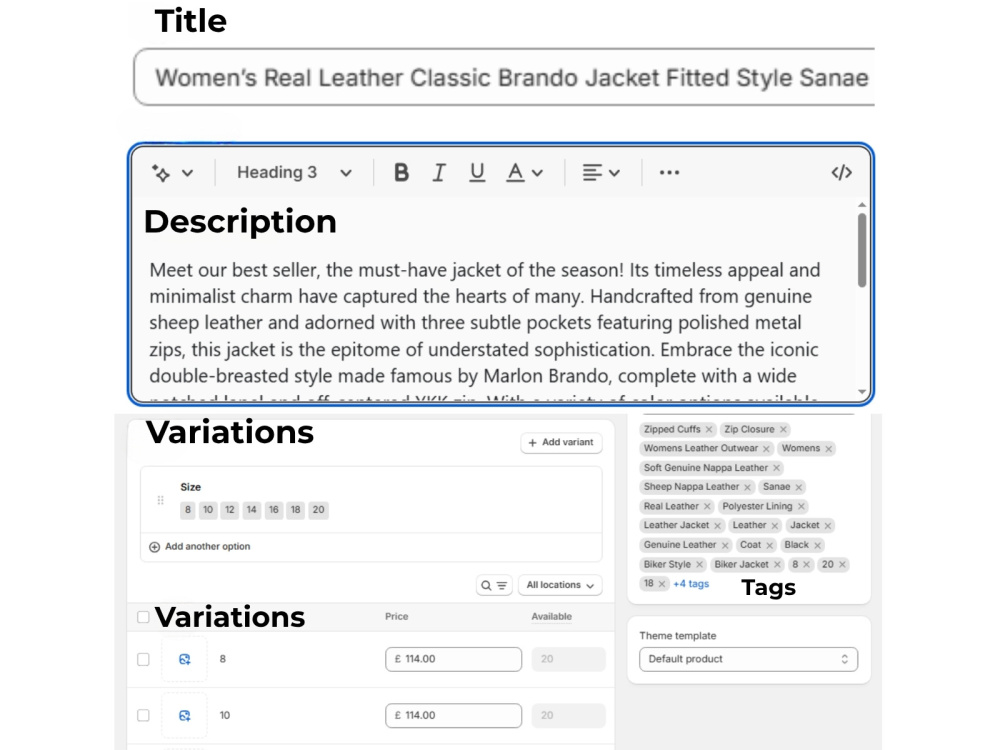
Task: Remove the Womens Leather Outwear tag
Action: tap(766, 449)
